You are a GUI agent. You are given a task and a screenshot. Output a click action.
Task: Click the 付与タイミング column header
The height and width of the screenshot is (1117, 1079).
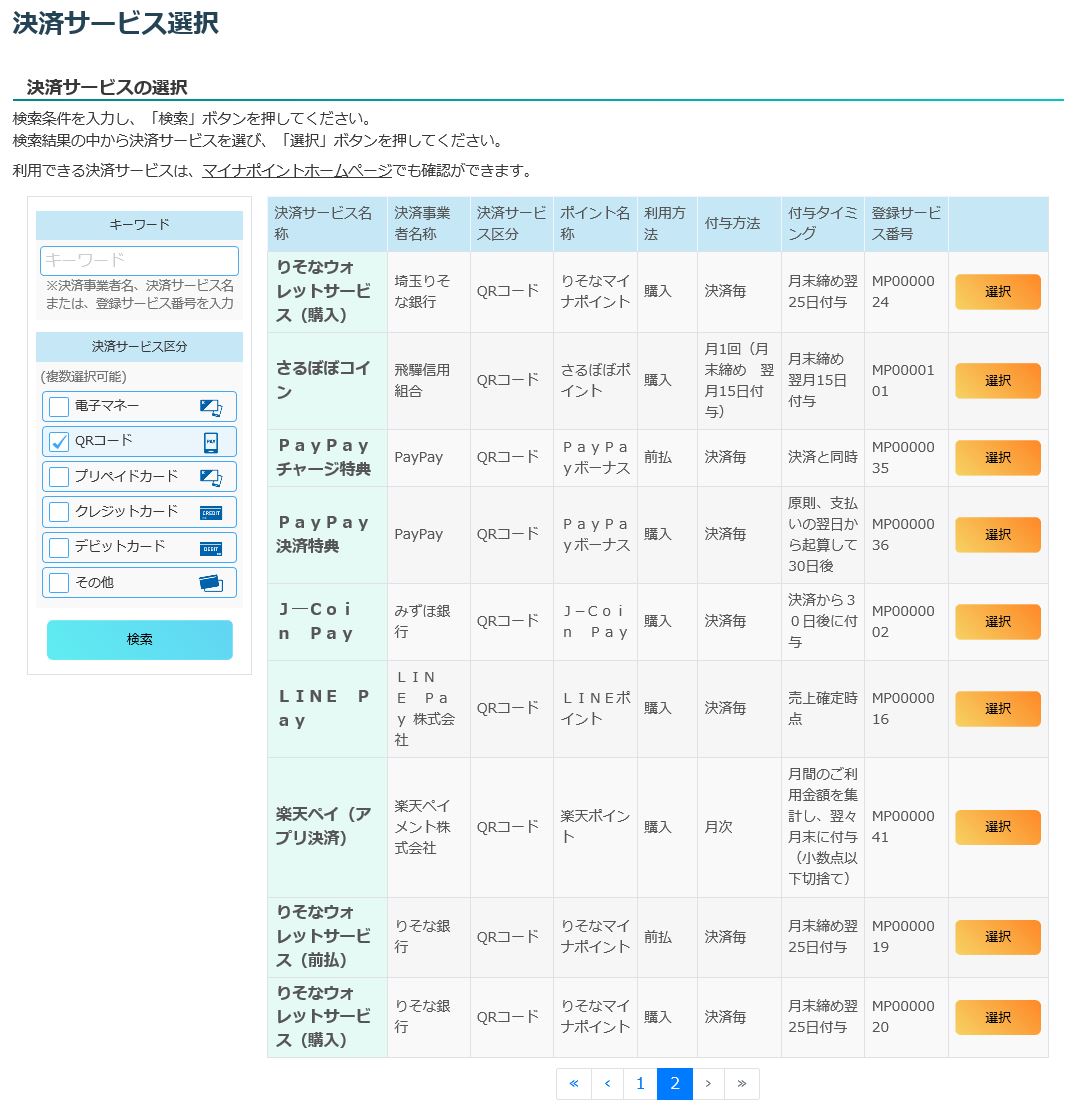pyautogui.click(x=823, y=223)
